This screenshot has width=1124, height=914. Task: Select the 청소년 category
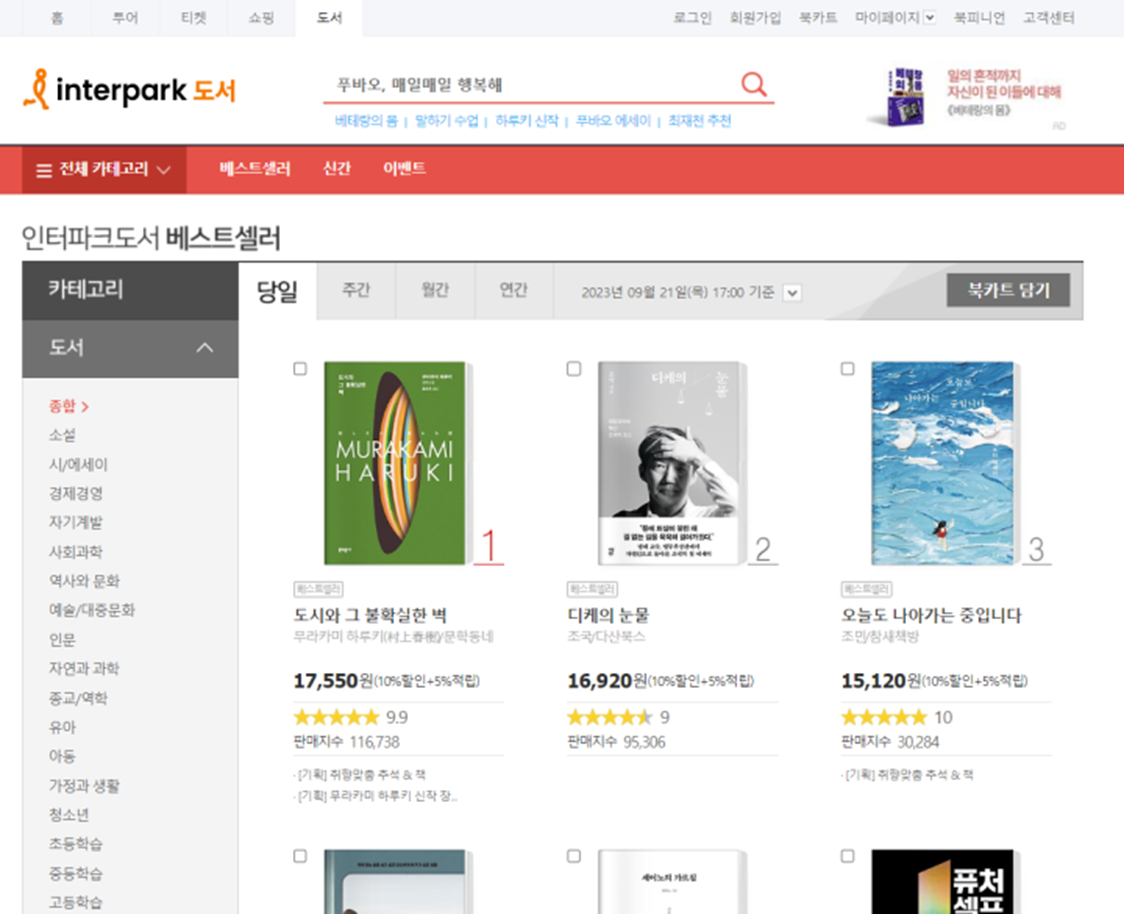coord(69,815)
